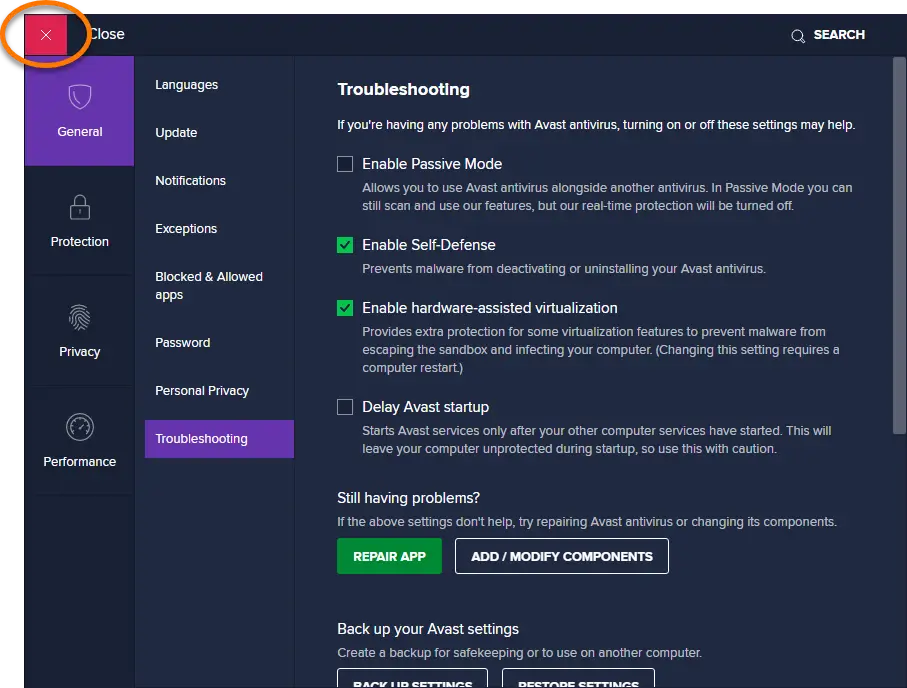Image resolution: width=907 pixels, height=688 pixels.
Task: Click 'Enable hardware-assisted virtualization' label text
Action: [489, 308]
